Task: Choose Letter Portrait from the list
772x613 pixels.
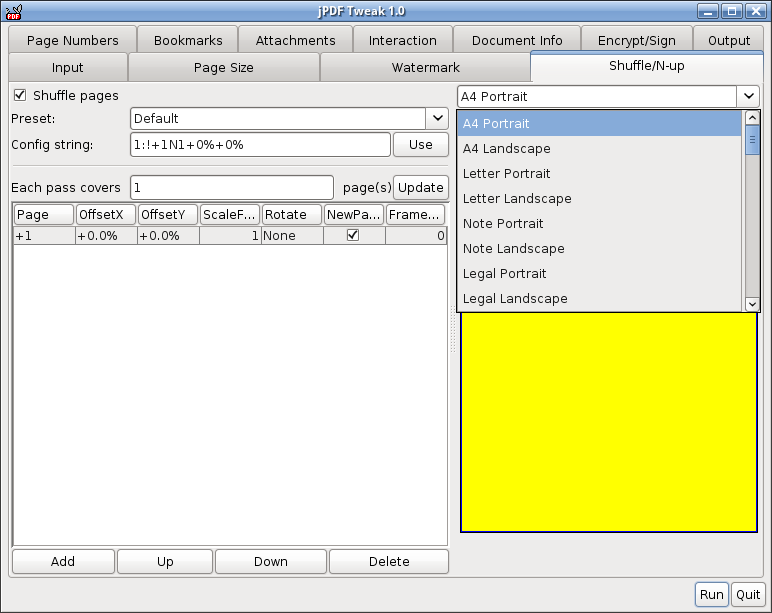Action: click(x=599, y=173)
